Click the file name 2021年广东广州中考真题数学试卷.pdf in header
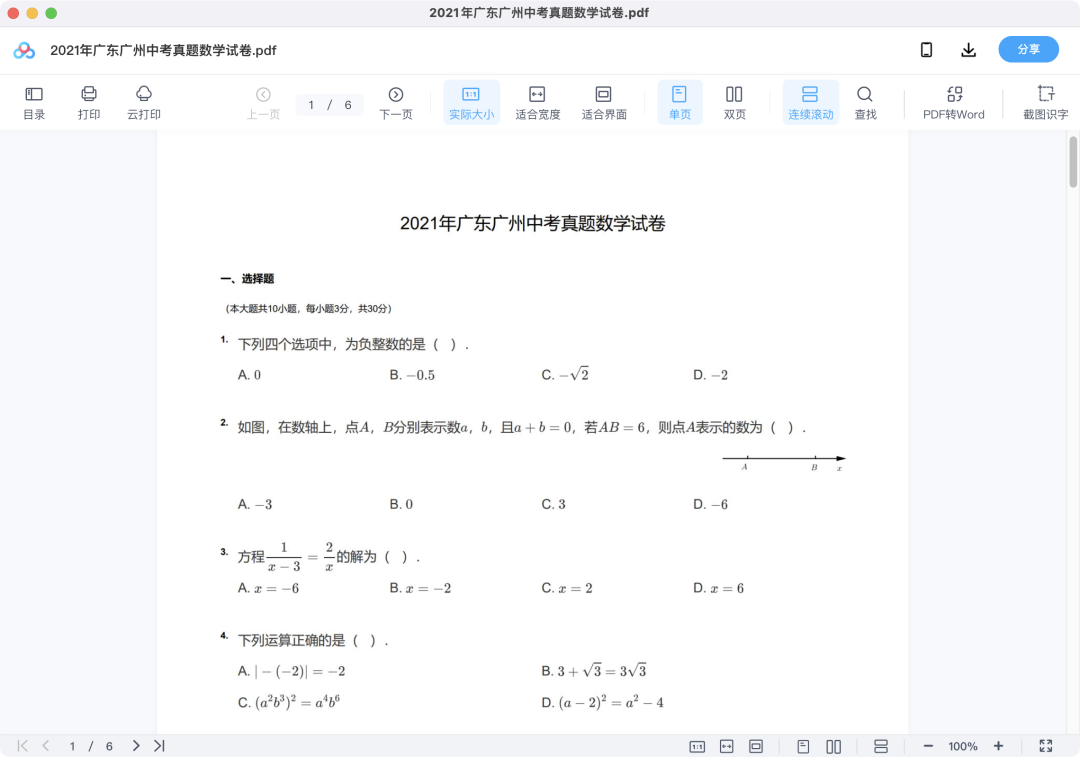The height and width of the screenshot is (757, 1080). pos(163,50)
